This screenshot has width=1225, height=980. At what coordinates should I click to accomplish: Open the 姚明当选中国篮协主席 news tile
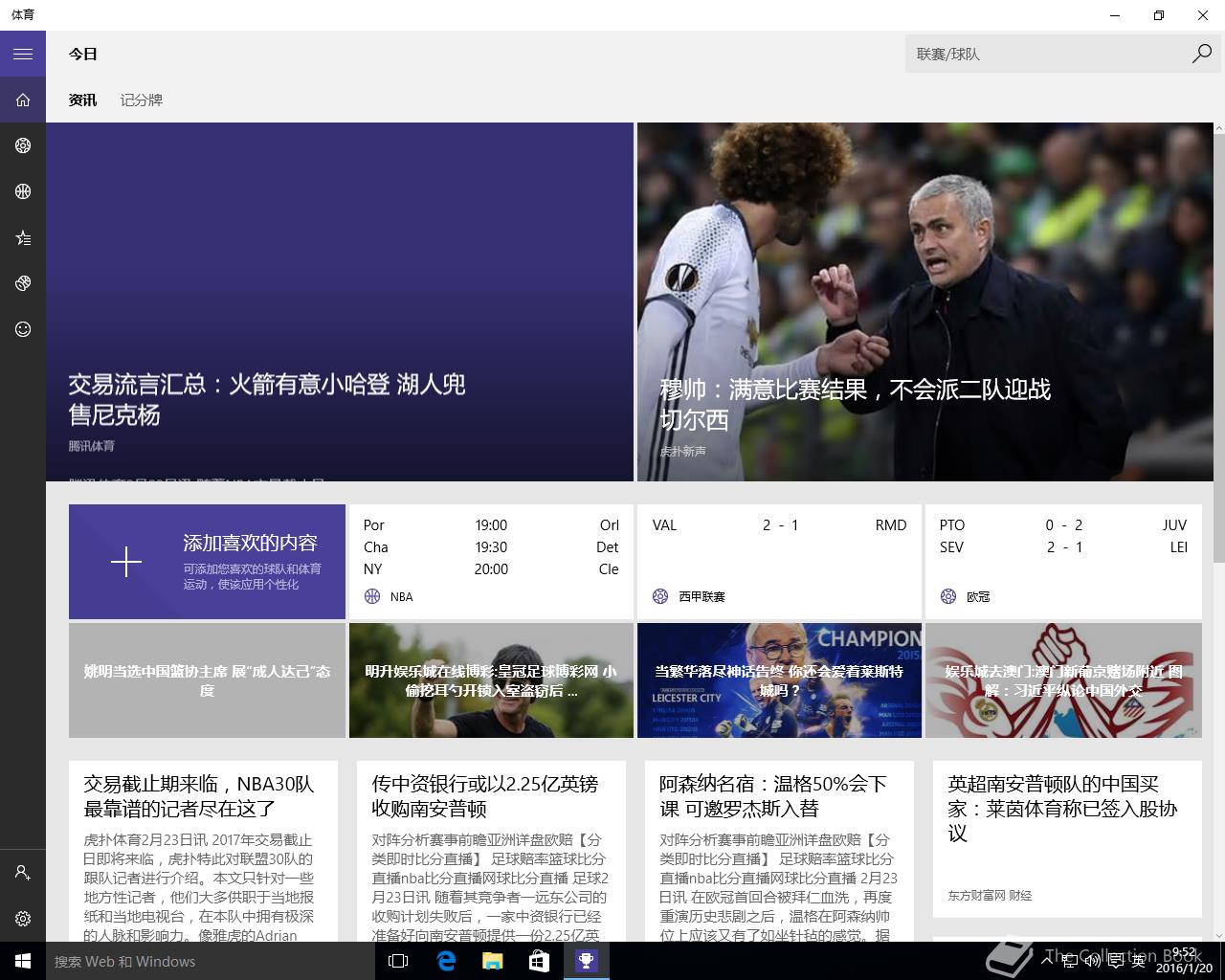click(x=207, y=680)
